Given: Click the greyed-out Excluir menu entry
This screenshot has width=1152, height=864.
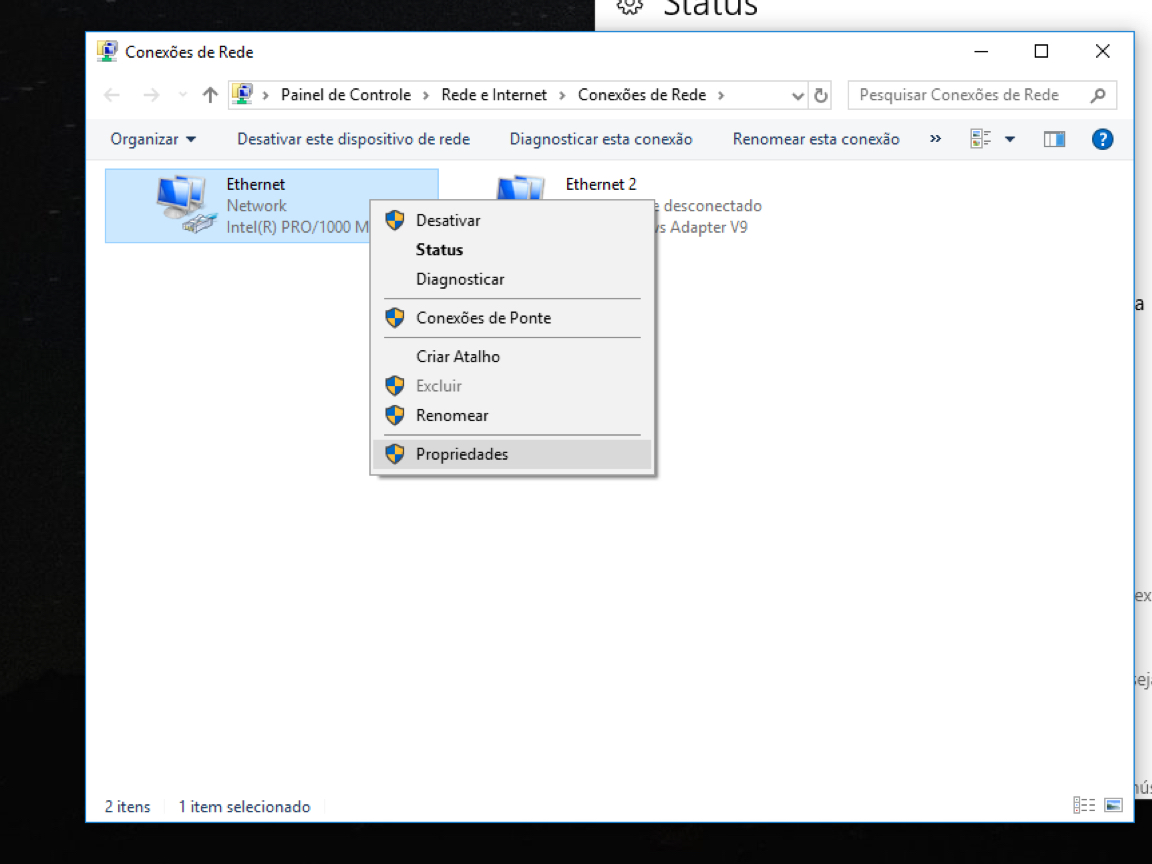Looking at the screenshot, I should tap(512, 386).
